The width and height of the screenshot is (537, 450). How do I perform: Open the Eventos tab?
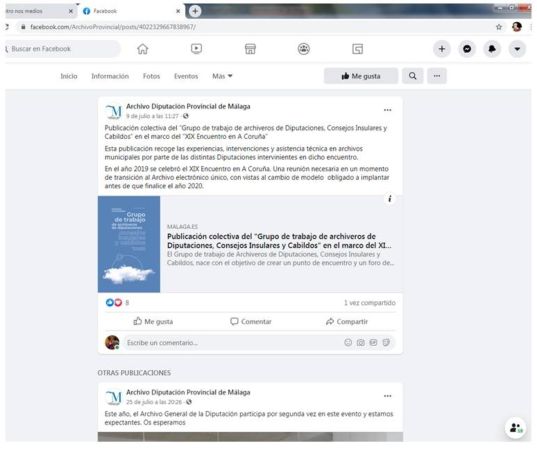186,76
